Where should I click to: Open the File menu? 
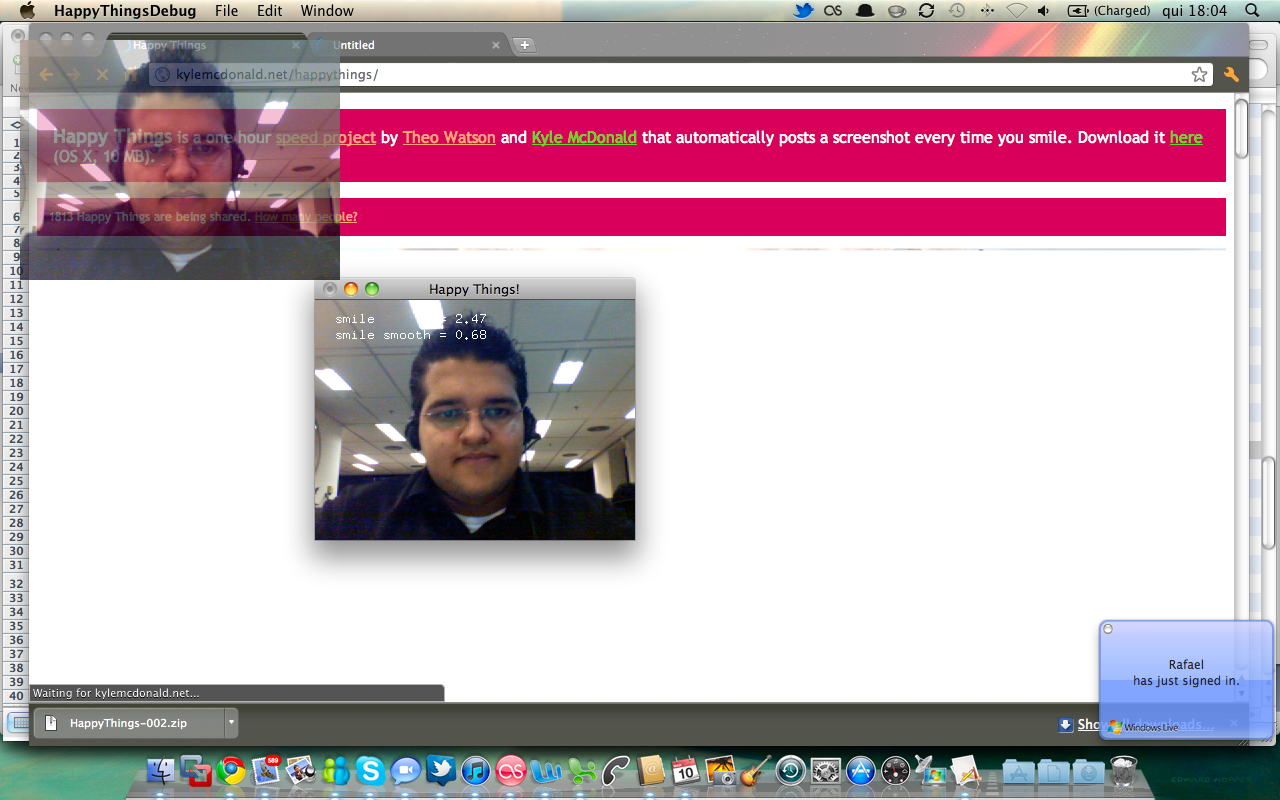point(226,11)
